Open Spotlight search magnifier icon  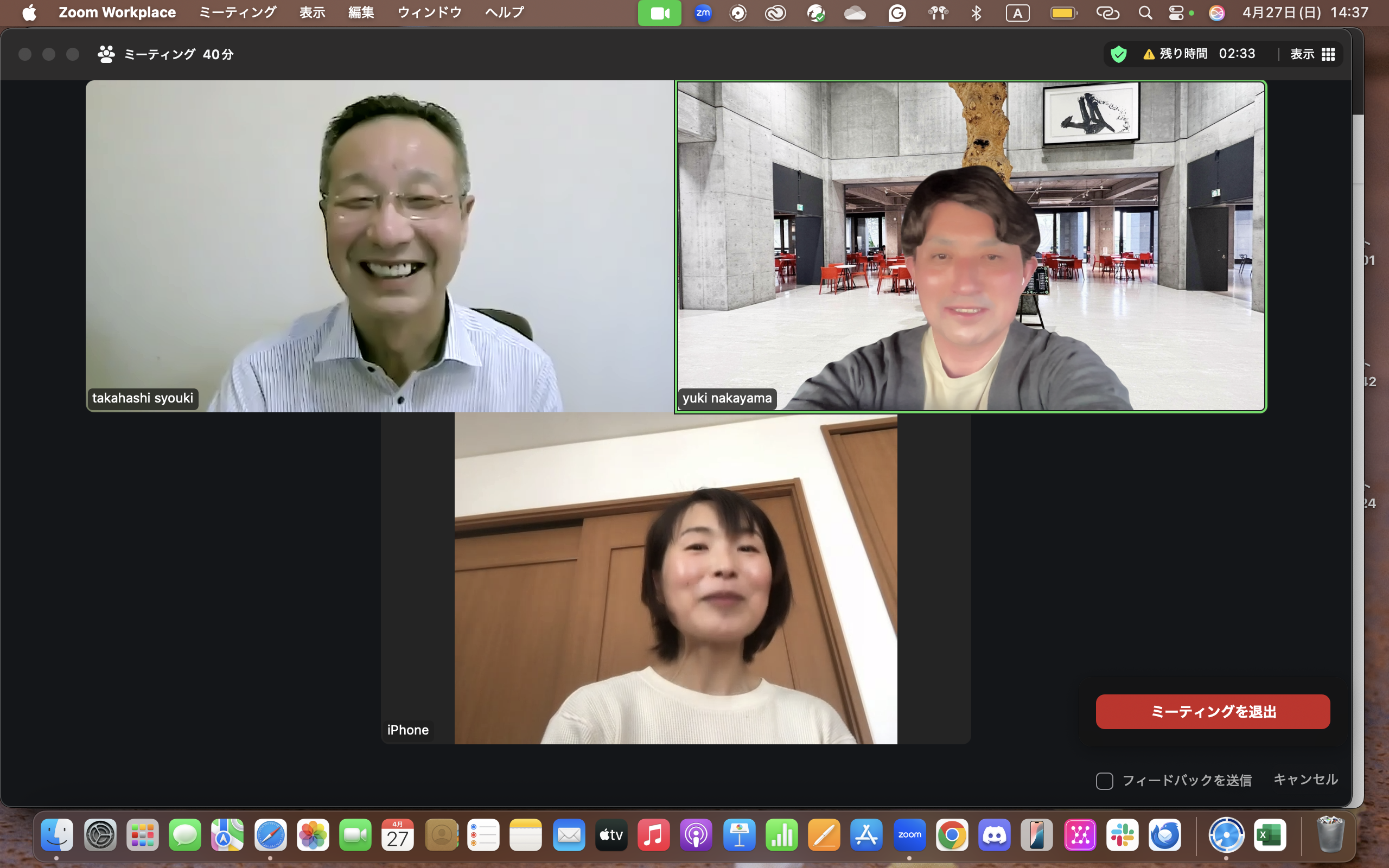pos(1145,12)
